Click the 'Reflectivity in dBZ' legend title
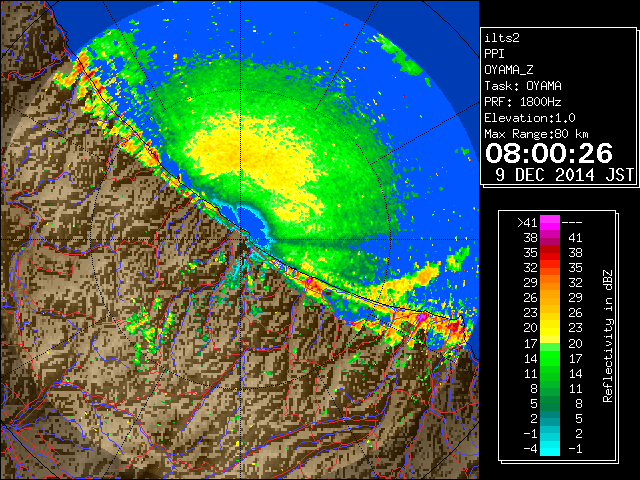Screen dimensions: 640x480 point(608,336)
